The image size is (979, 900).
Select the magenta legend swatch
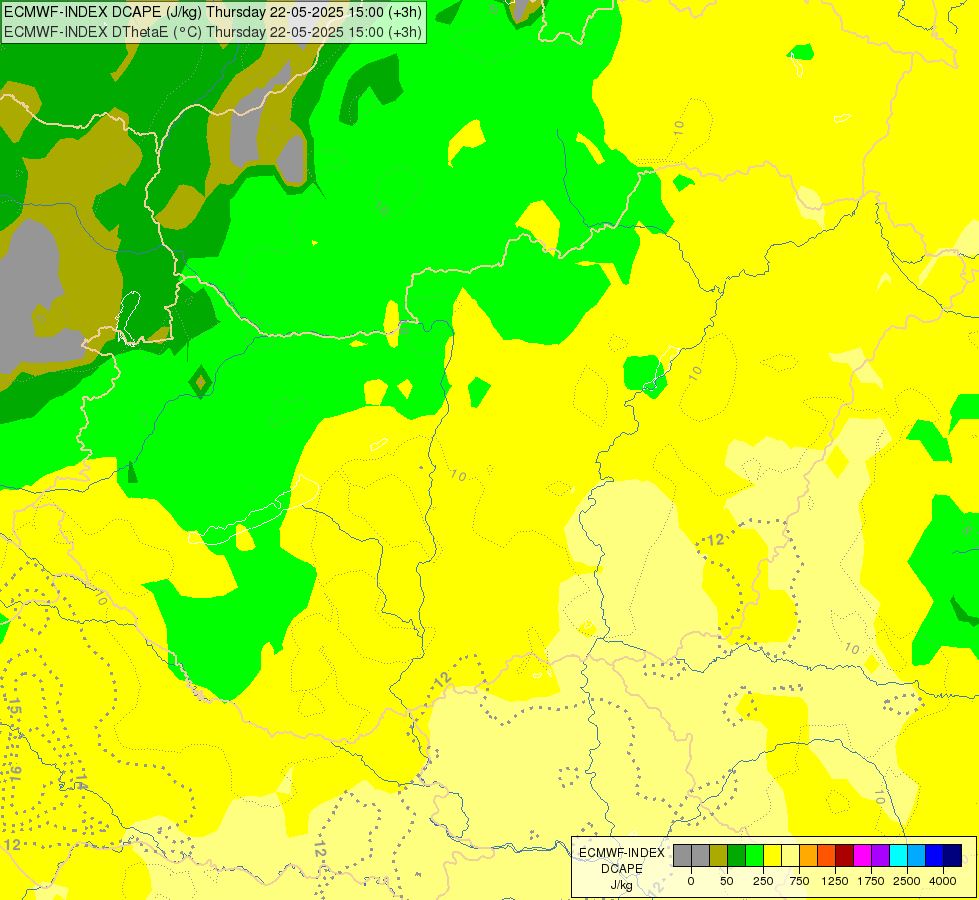coord(863,855)
